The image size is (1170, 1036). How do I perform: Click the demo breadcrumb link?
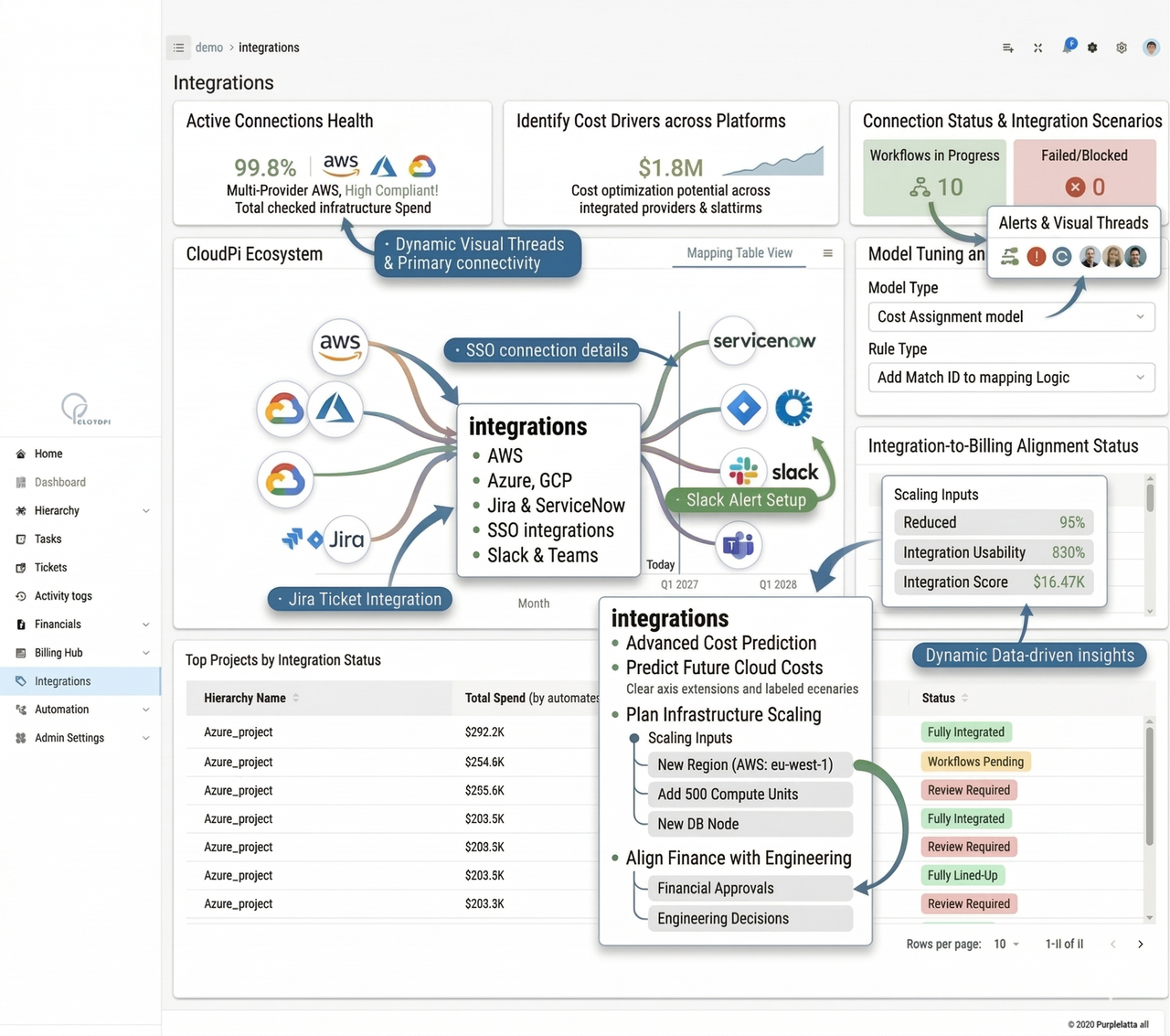[209, 48]
